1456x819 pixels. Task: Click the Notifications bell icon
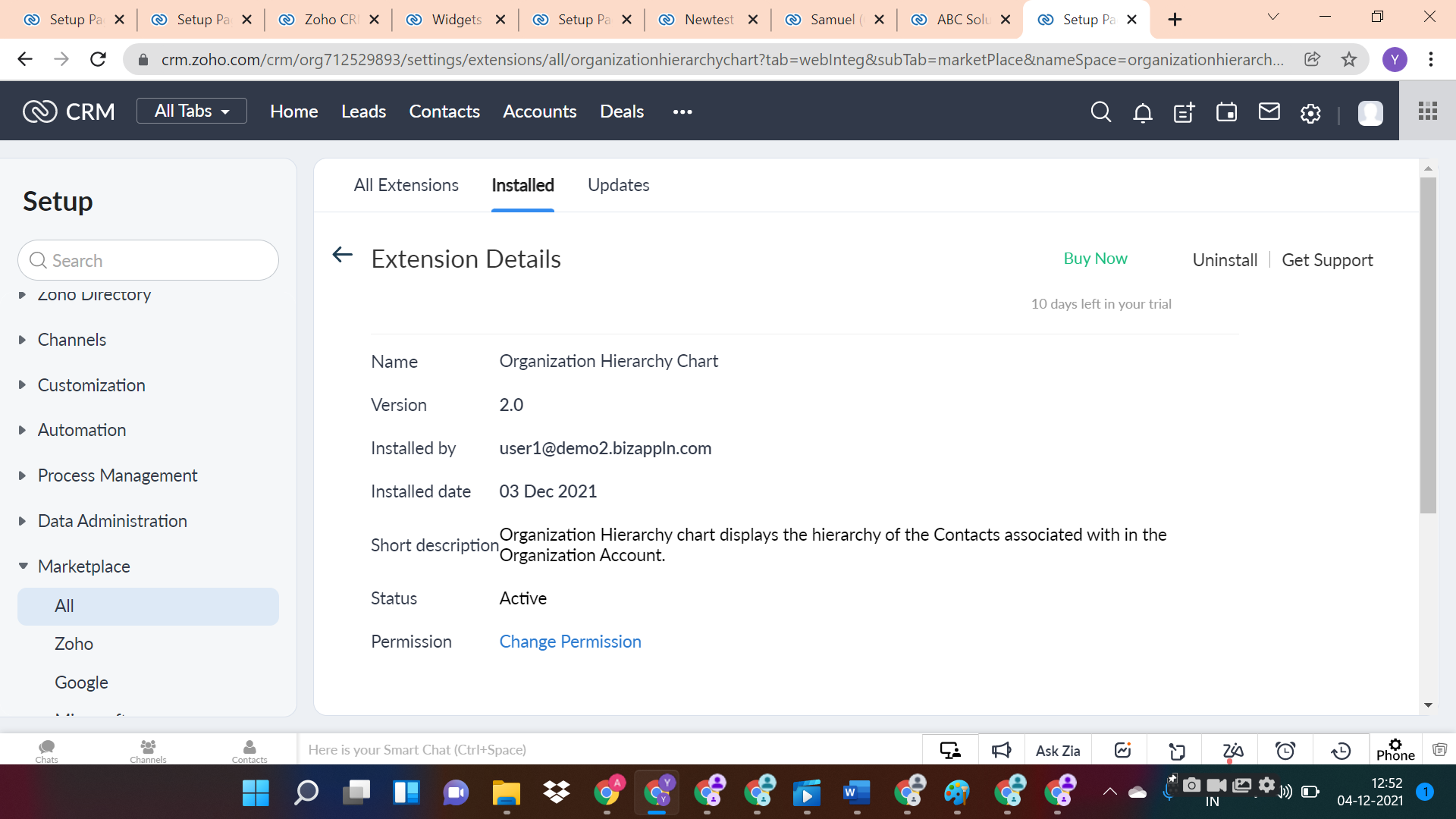pyautogui.click(x=1142, y=111)
